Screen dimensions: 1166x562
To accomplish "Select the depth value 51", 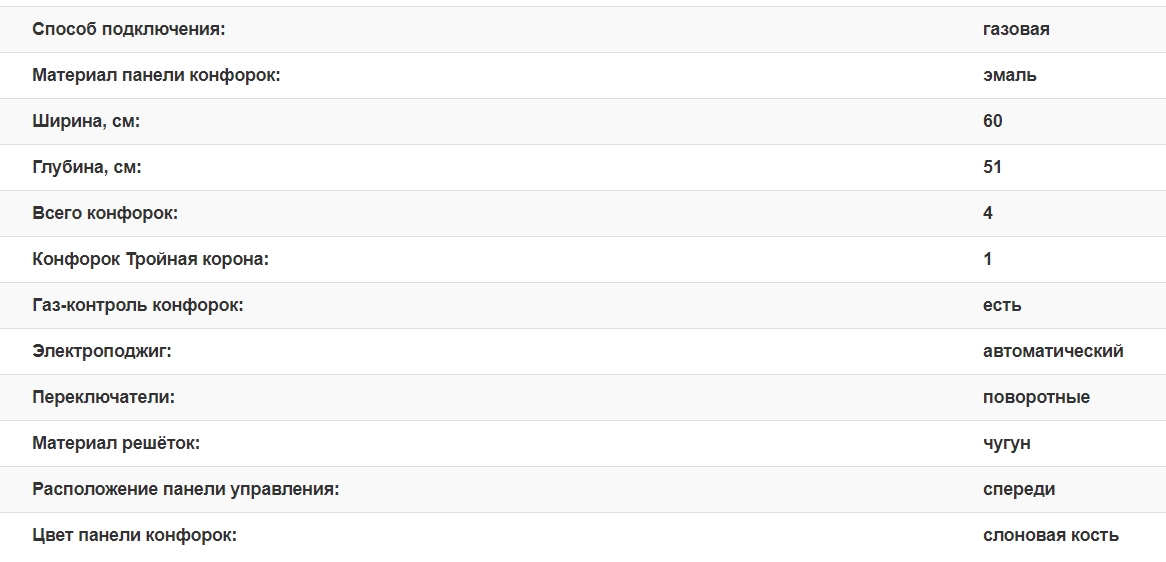I will pos(993,167).
